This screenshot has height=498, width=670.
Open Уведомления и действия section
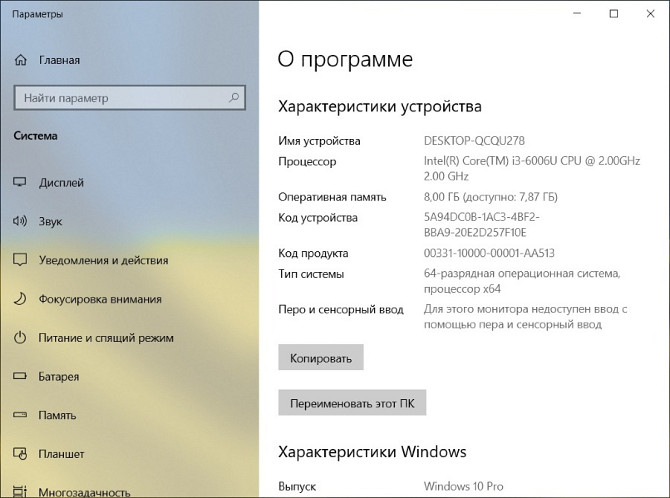[103, 260]
